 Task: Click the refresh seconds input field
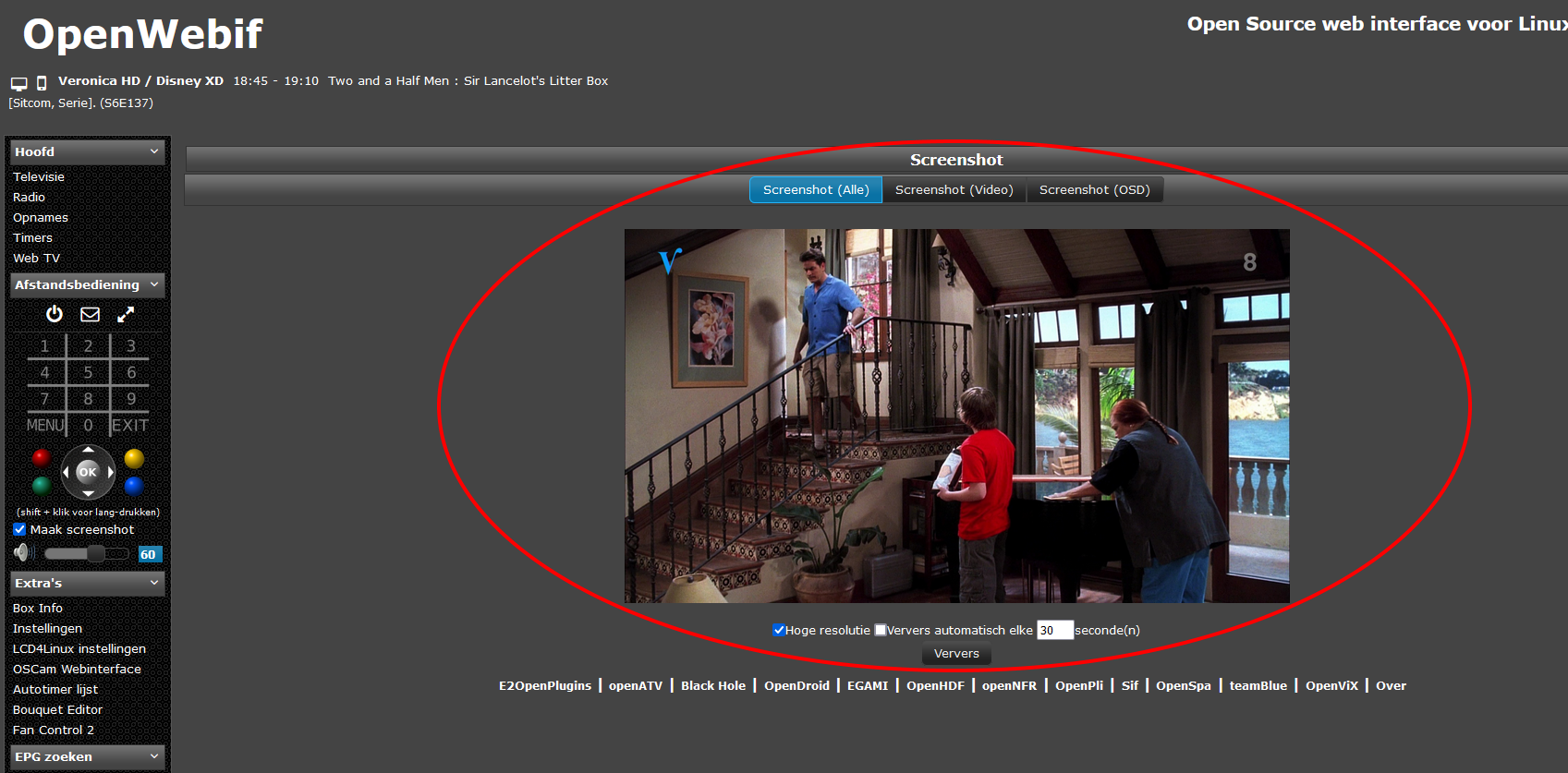coord(1054,630)
